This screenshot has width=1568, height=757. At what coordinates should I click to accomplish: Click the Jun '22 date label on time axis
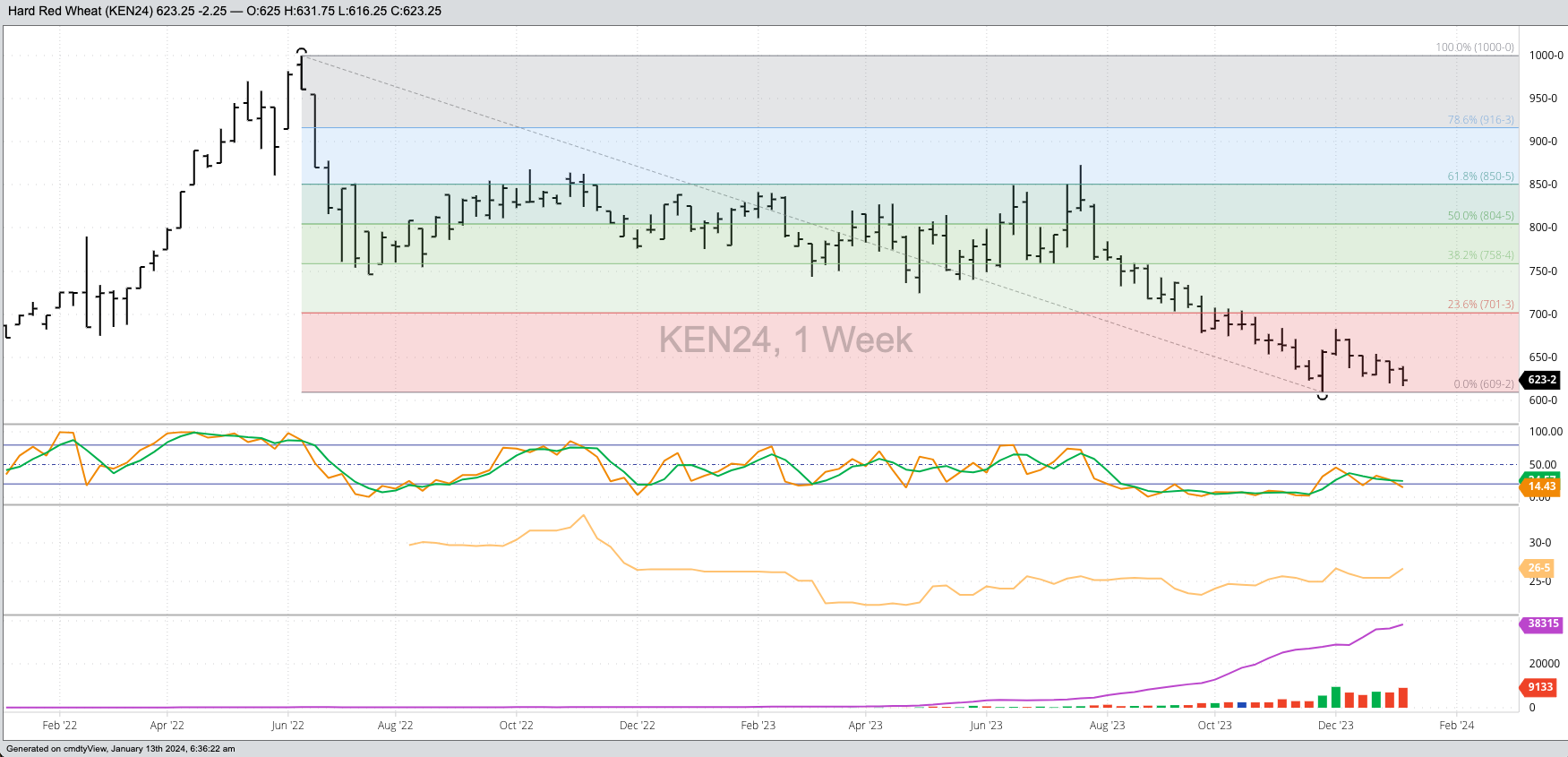287,726
